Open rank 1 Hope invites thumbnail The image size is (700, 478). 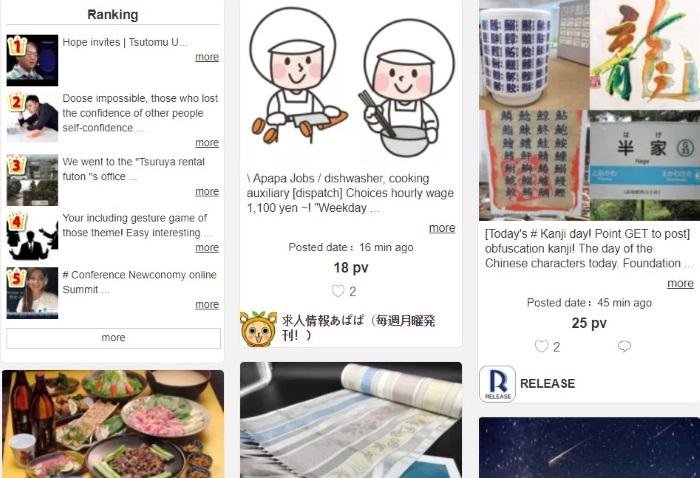pos(32,60)
